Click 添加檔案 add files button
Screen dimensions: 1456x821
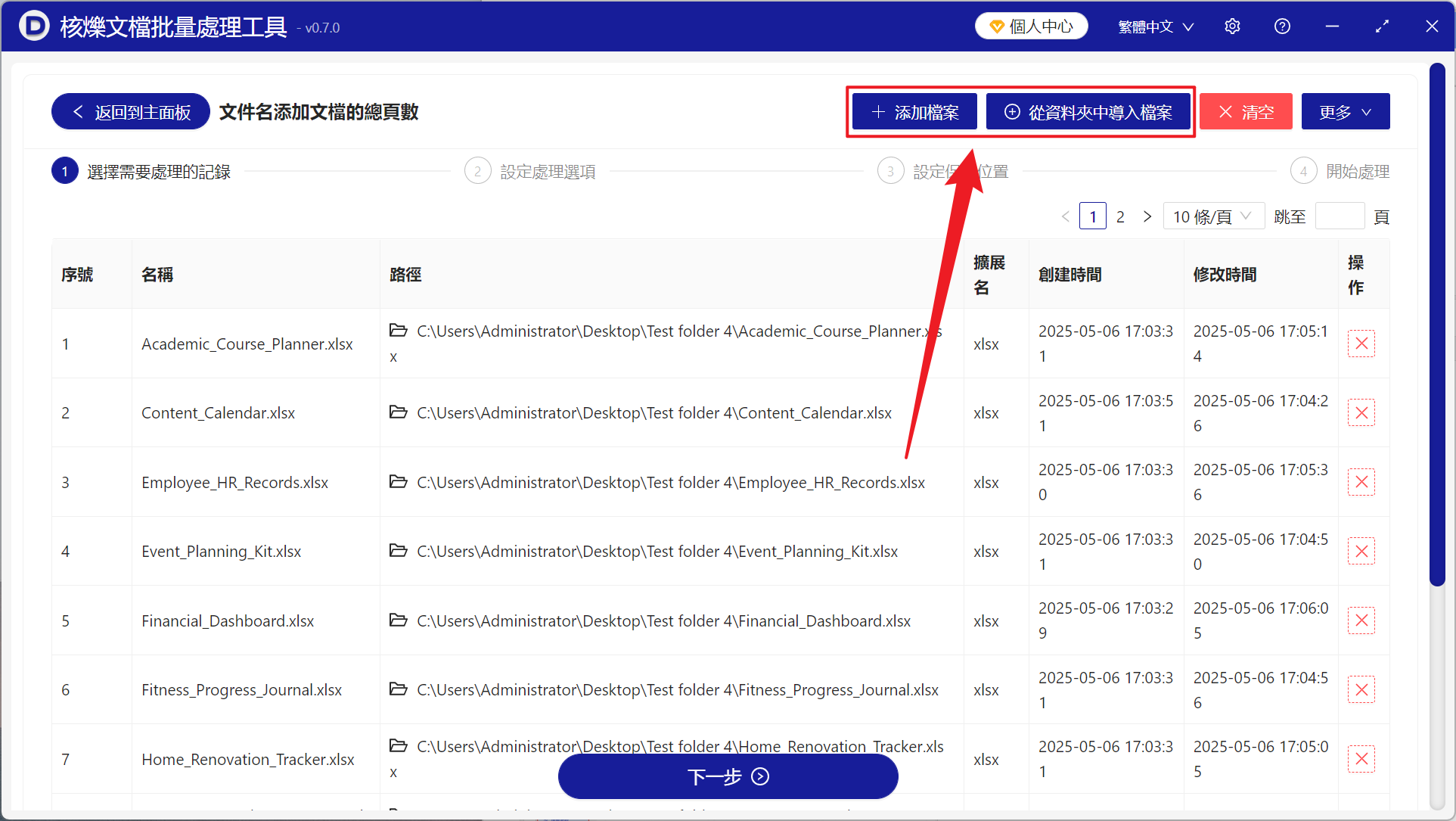914,112
